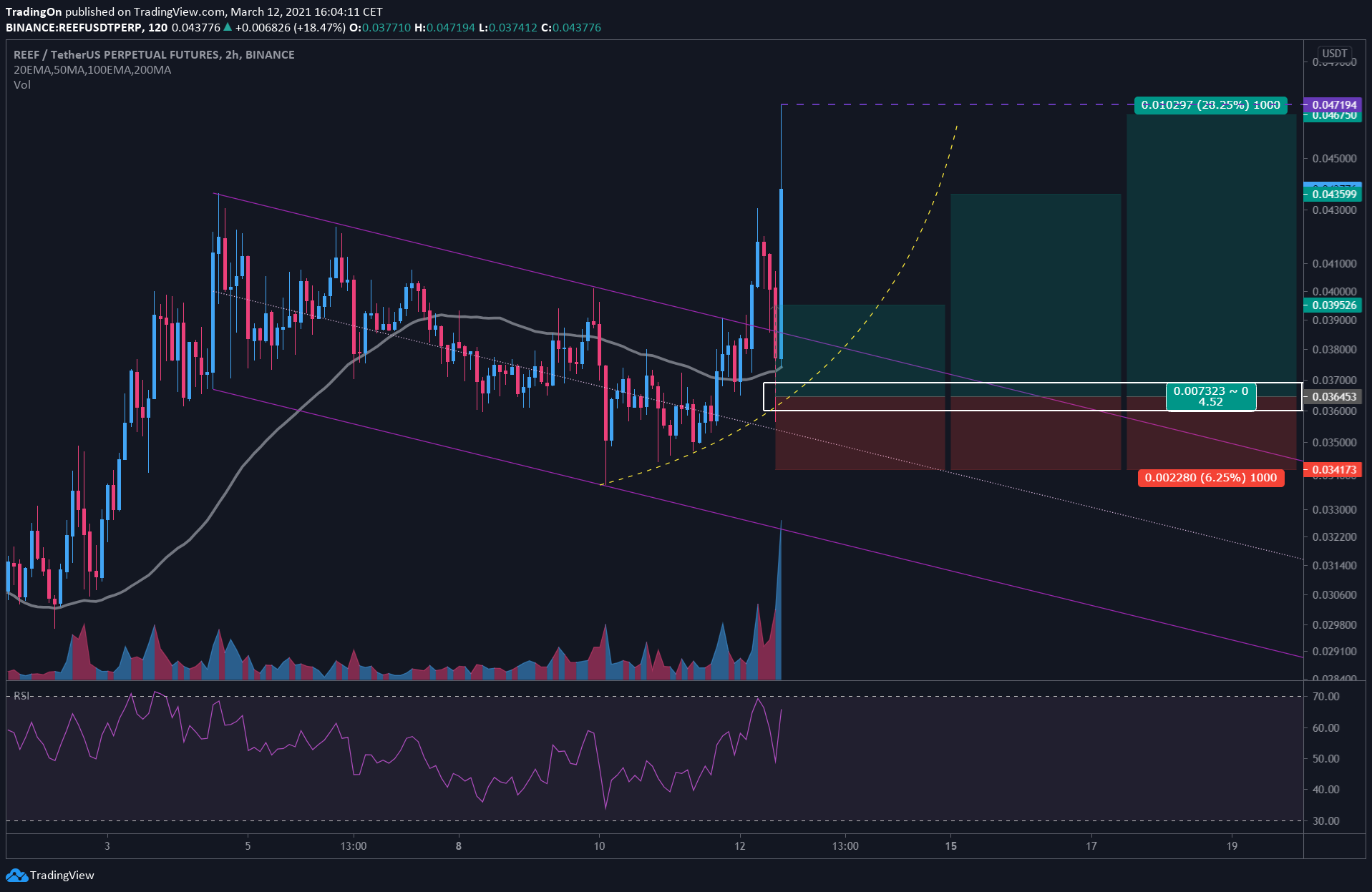Click the gray 0.036453 price tag
1372x892 pixels.
[x=1333, y=396]
